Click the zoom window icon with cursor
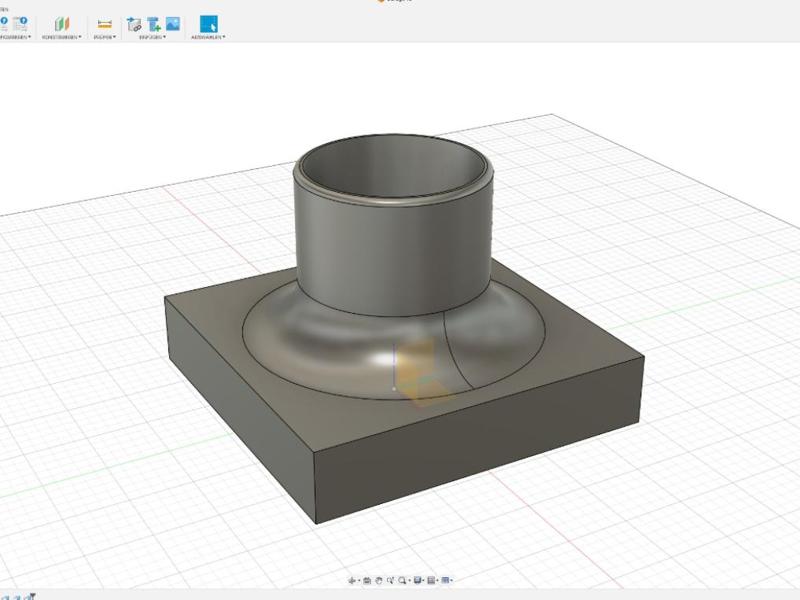 390,580
